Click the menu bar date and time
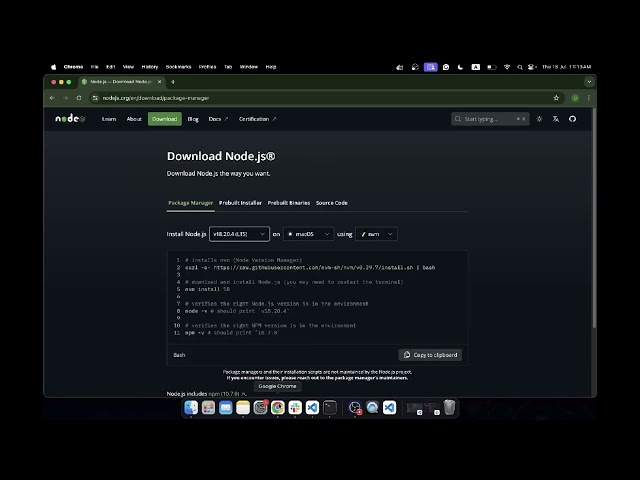This screenshot has height=480, width=640. click(567, 67)
